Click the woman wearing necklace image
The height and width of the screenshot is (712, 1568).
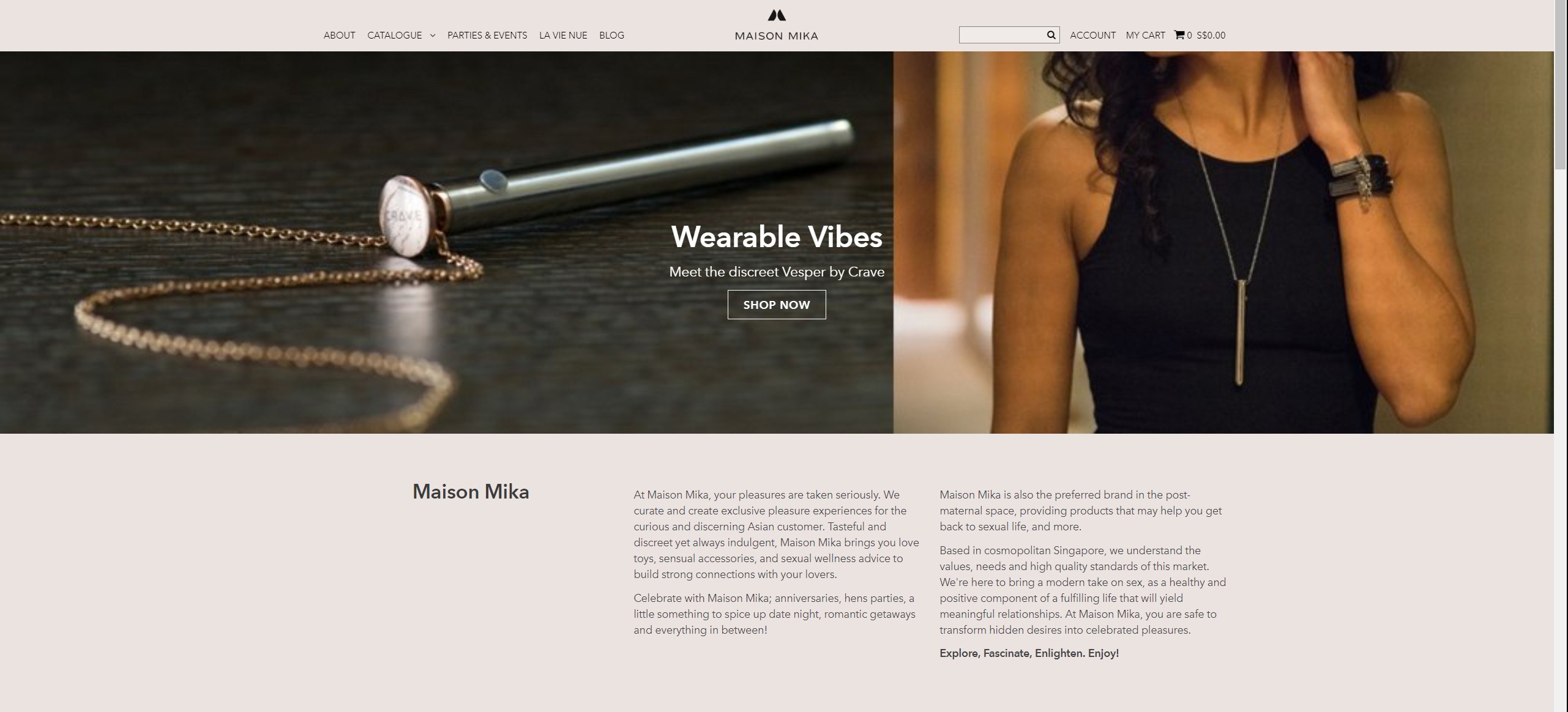[1223, 242]
